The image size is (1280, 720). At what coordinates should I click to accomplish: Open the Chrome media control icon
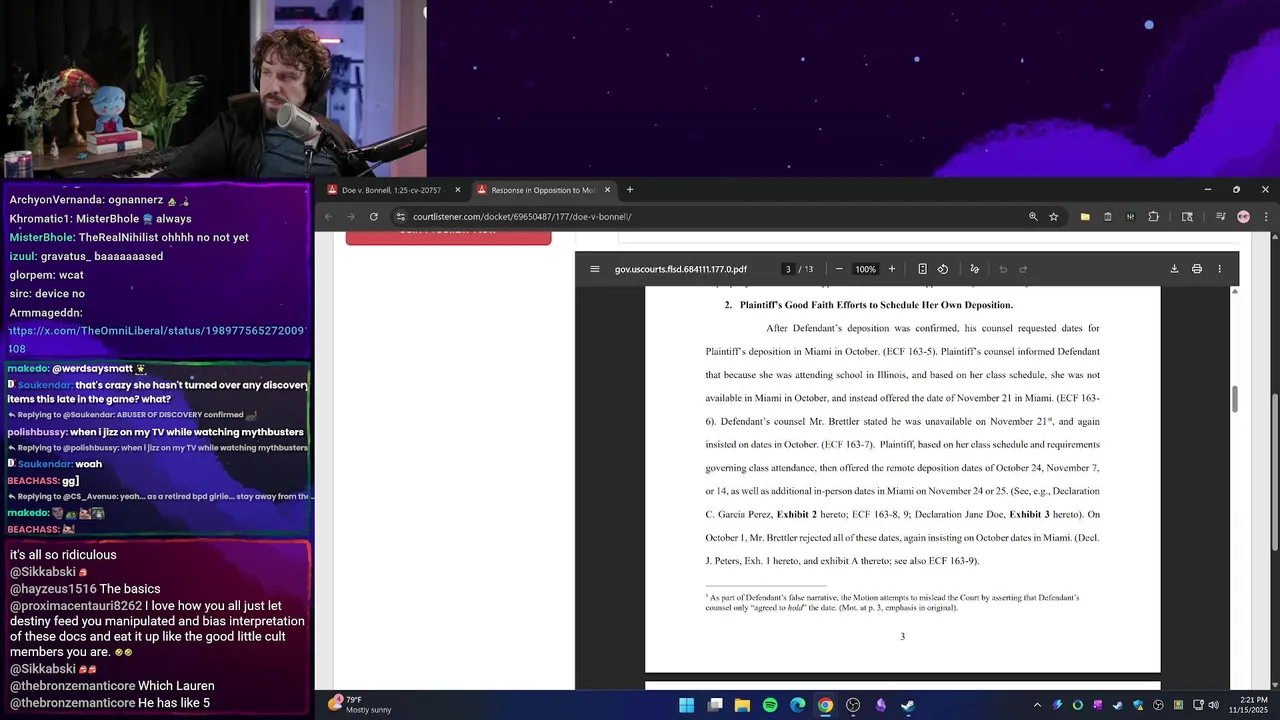[1221, 216]
